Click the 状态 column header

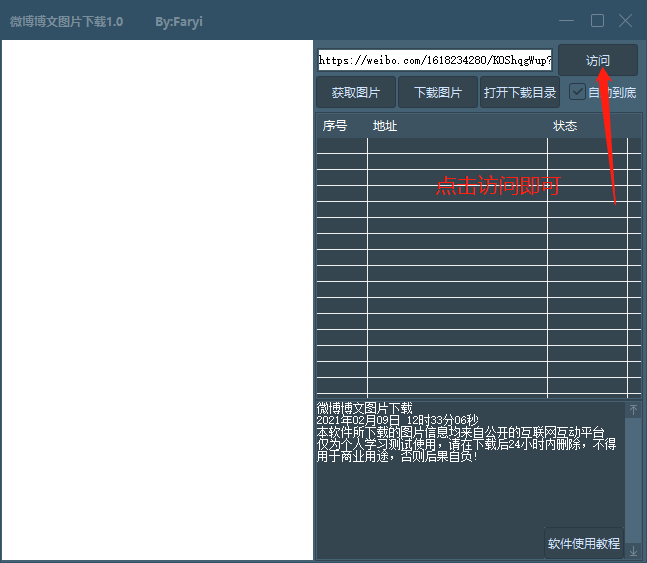click(588, 125)
